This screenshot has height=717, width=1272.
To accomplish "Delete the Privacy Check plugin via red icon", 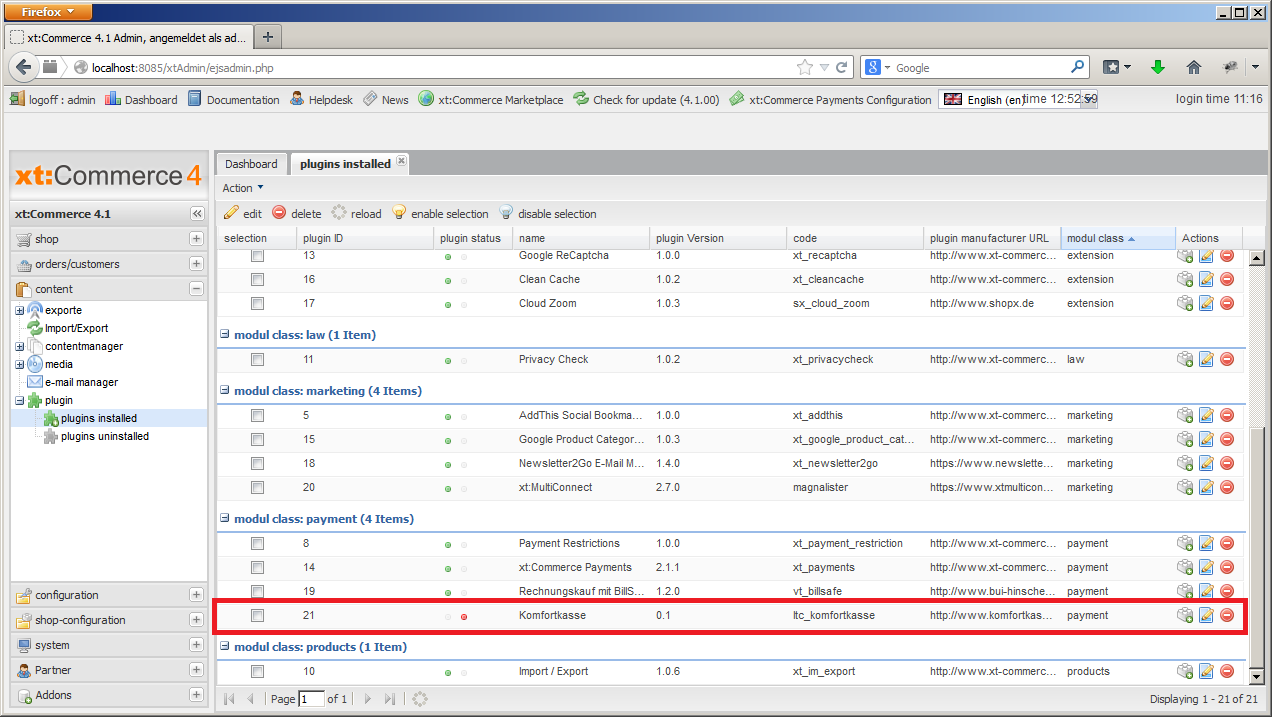I will tap(1227, 359).
